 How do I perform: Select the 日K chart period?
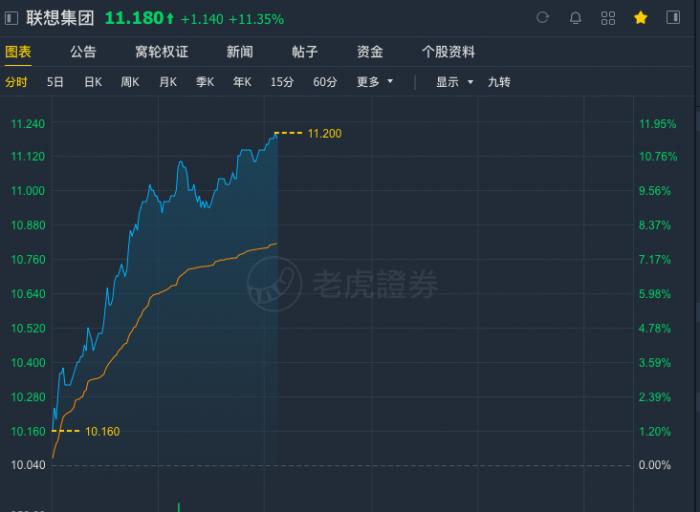93,82
